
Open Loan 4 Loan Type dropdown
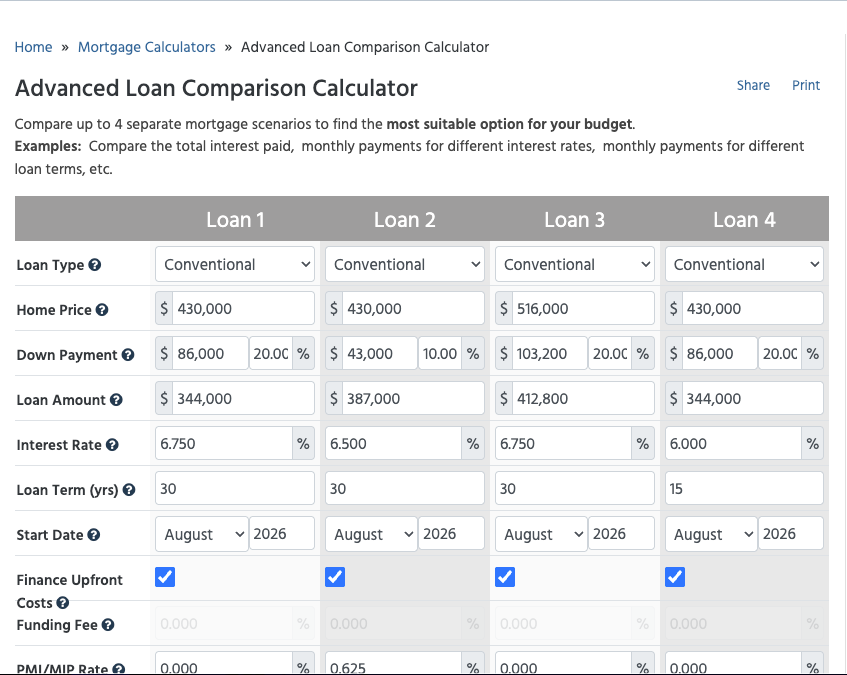(744, 264)
